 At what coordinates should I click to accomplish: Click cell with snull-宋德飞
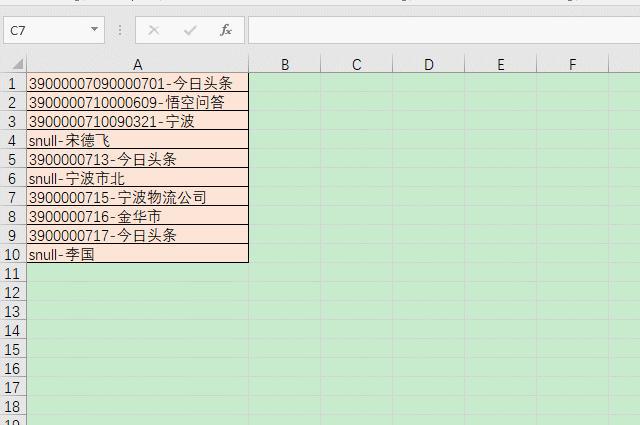pos(138,140)
